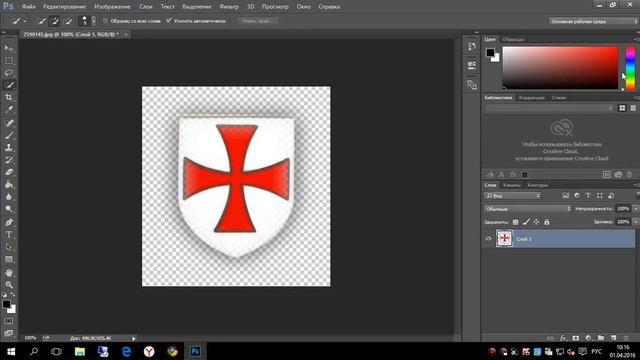Select the Dodge tool
Screen dimensions: 640x360
(9, 209)
